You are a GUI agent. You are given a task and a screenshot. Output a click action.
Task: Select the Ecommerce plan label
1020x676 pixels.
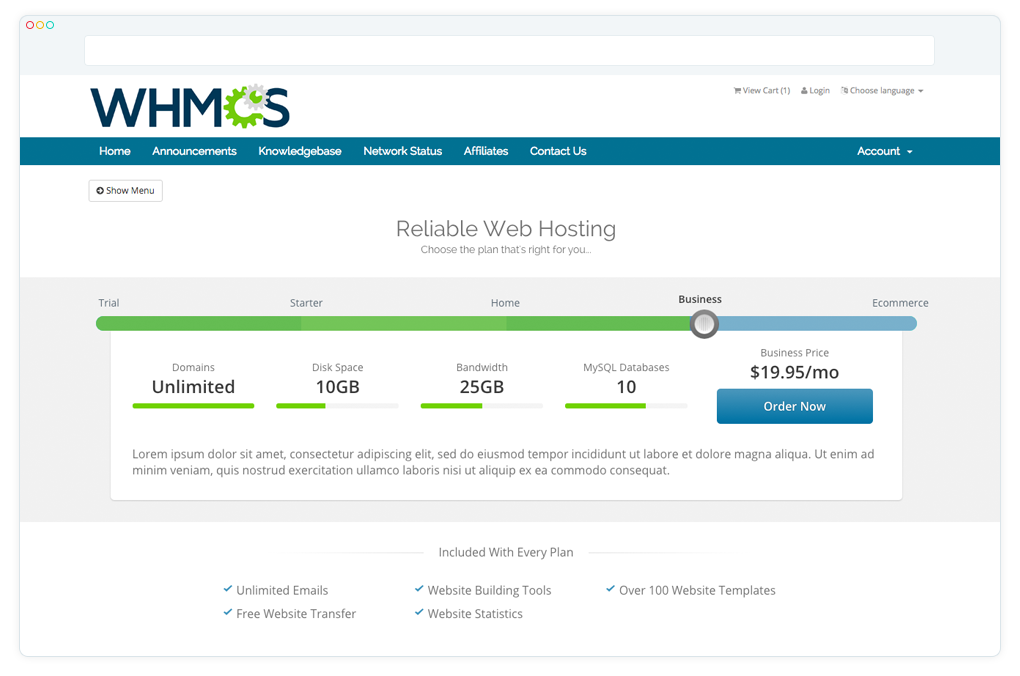coord(900,303)
